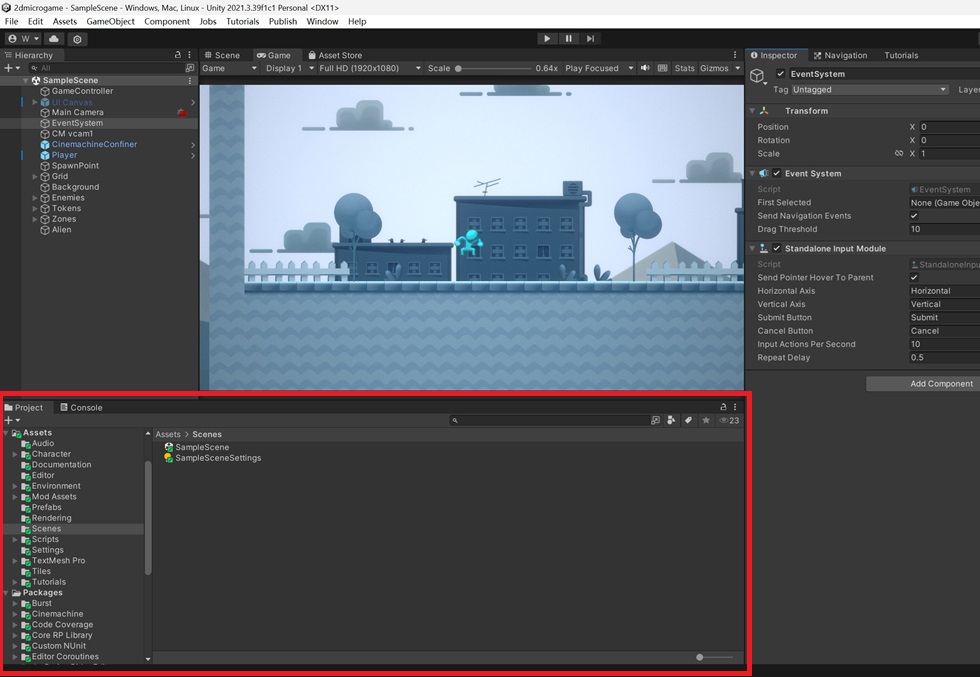Switch to the Console tab
980x677 pixels.
[x=81, y=407]
